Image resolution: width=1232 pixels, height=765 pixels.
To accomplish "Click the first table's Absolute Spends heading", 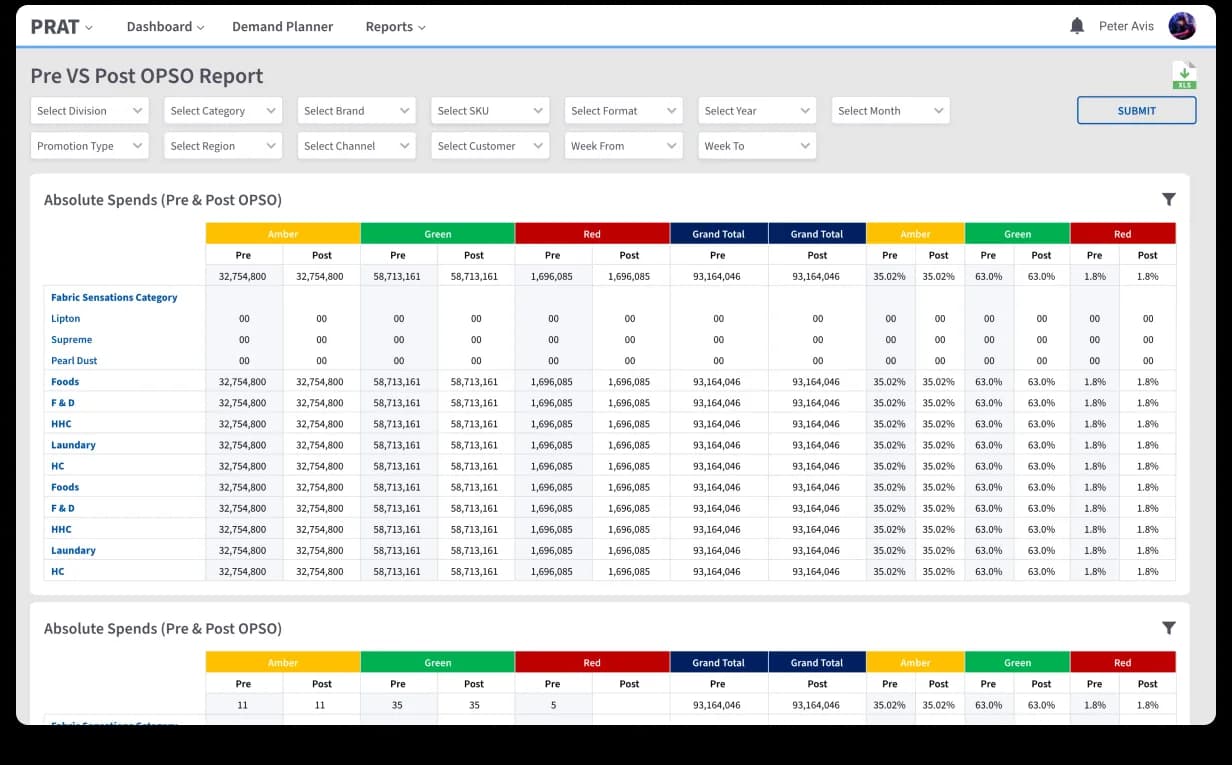I will 163,200.
